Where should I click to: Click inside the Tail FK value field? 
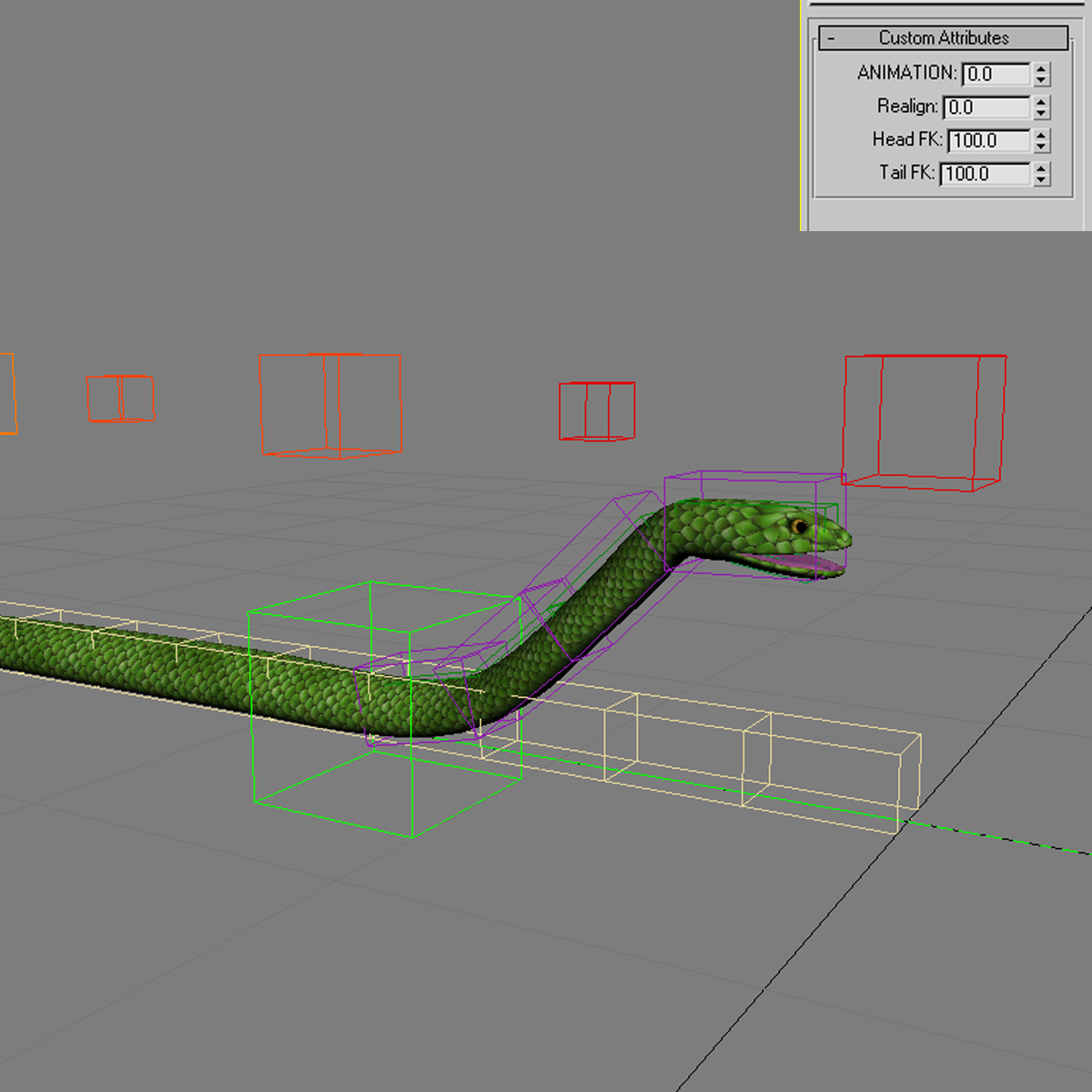pos(985,174)
